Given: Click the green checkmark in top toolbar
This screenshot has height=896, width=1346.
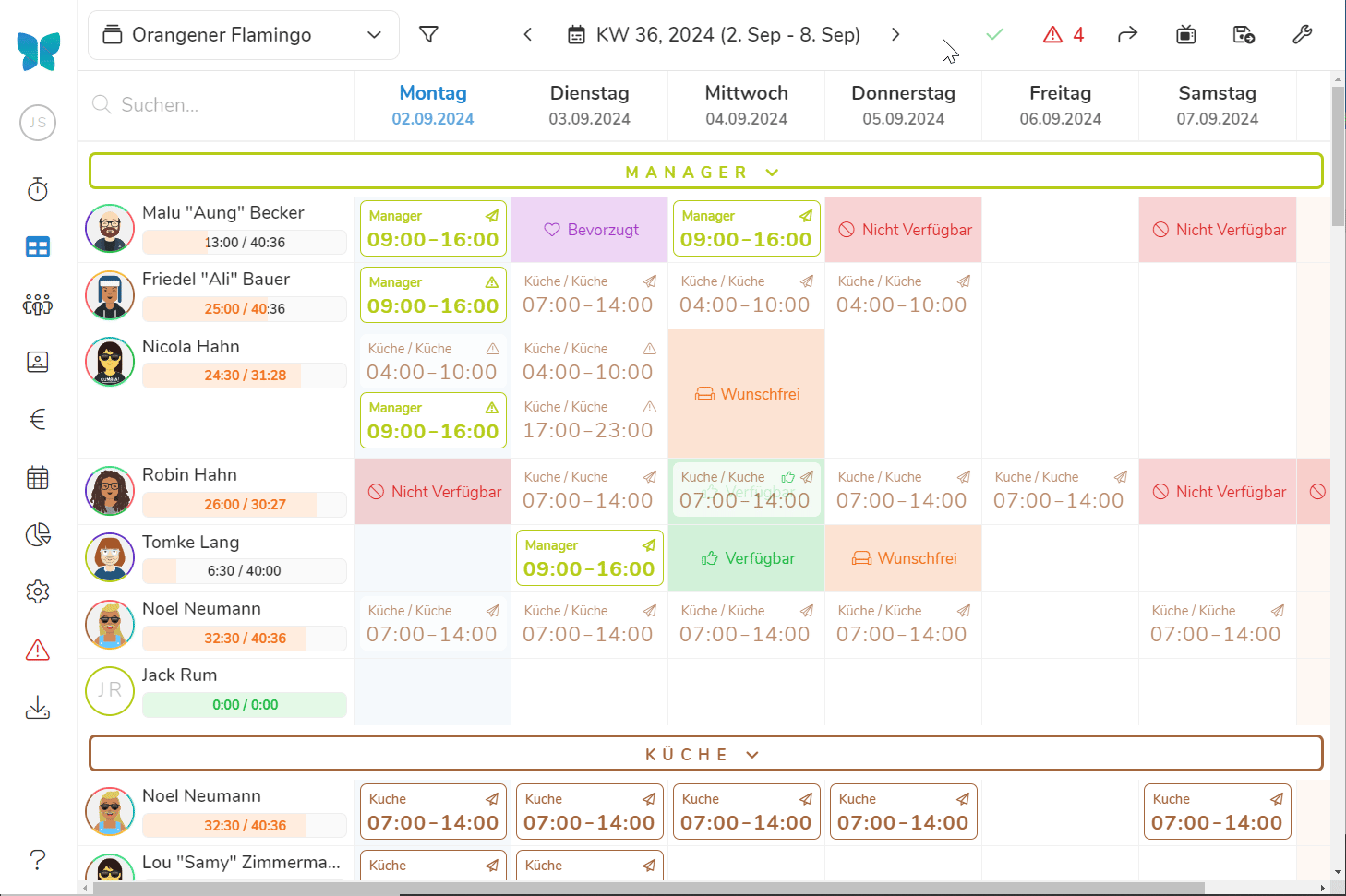Looking at the screenshot, I should (x=994, y=35).
